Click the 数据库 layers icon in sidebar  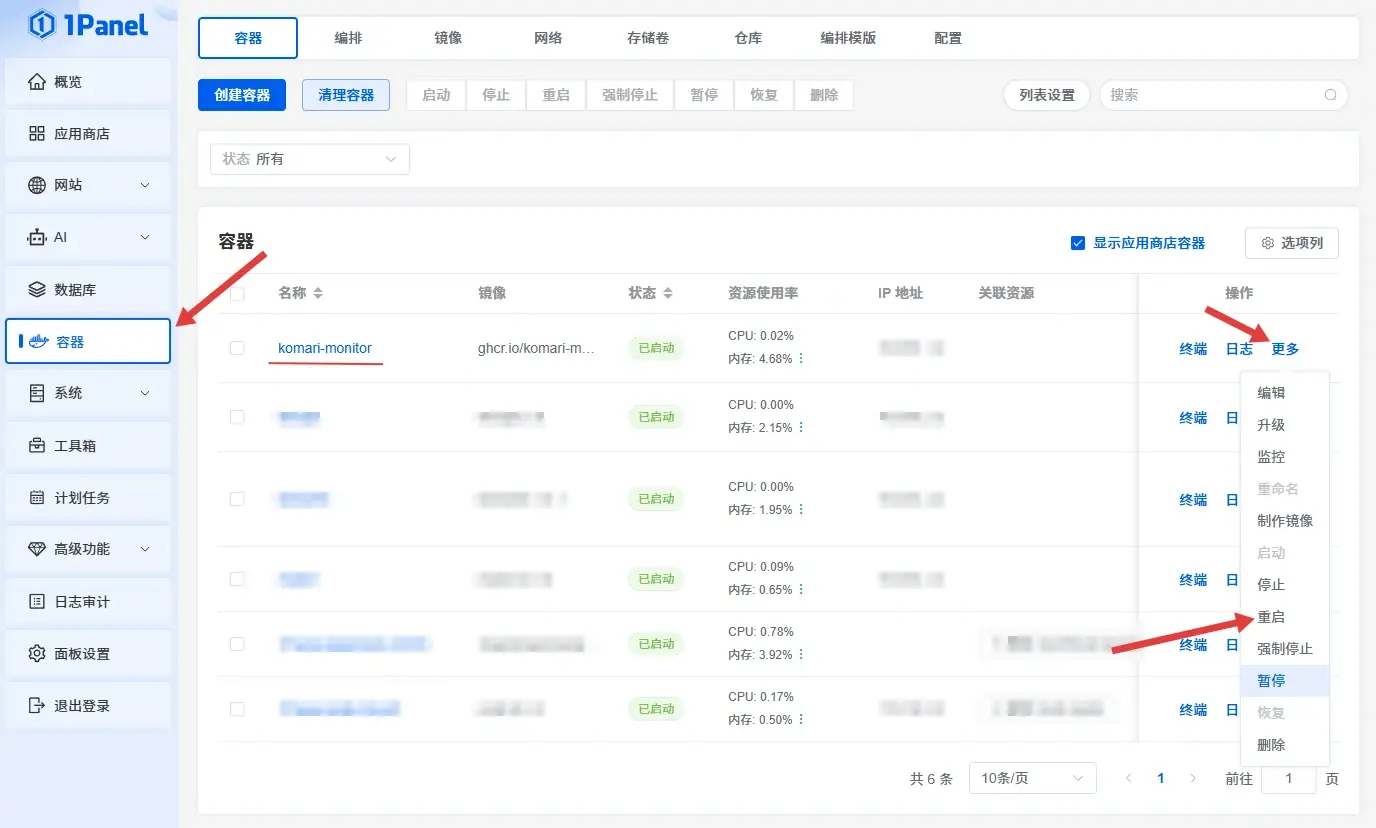pyautogui.click(x=37, y=290)
